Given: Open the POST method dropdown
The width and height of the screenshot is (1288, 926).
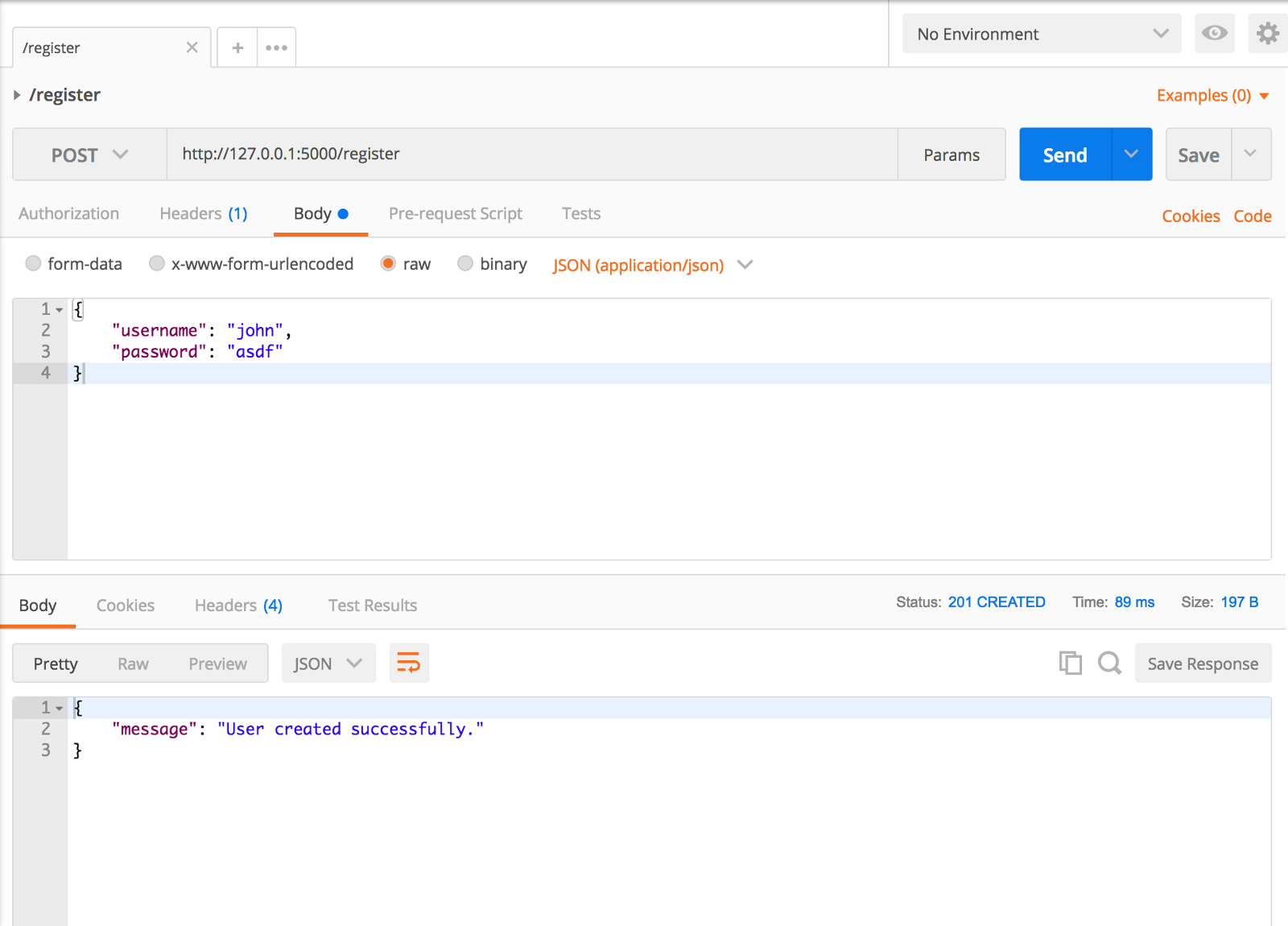Looking at the screenshot, I should (x=89, y=155).
